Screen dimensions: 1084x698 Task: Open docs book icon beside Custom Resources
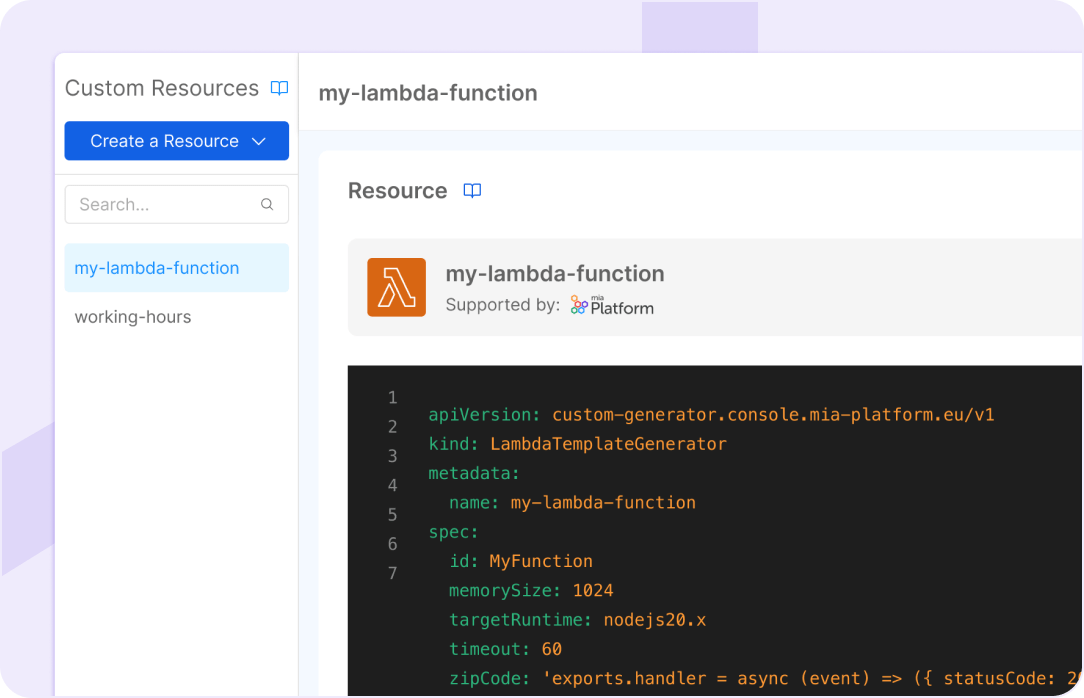[280, 88]
